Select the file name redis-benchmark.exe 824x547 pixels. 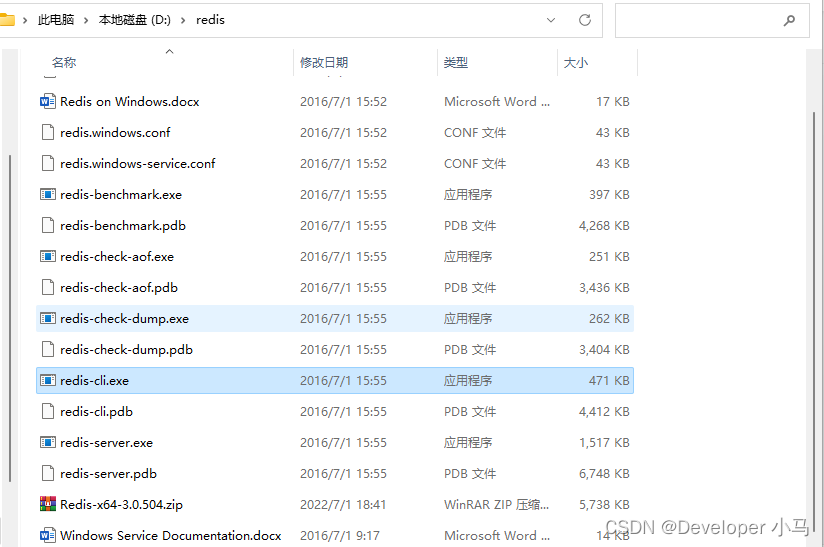click(x=121, y=194)
